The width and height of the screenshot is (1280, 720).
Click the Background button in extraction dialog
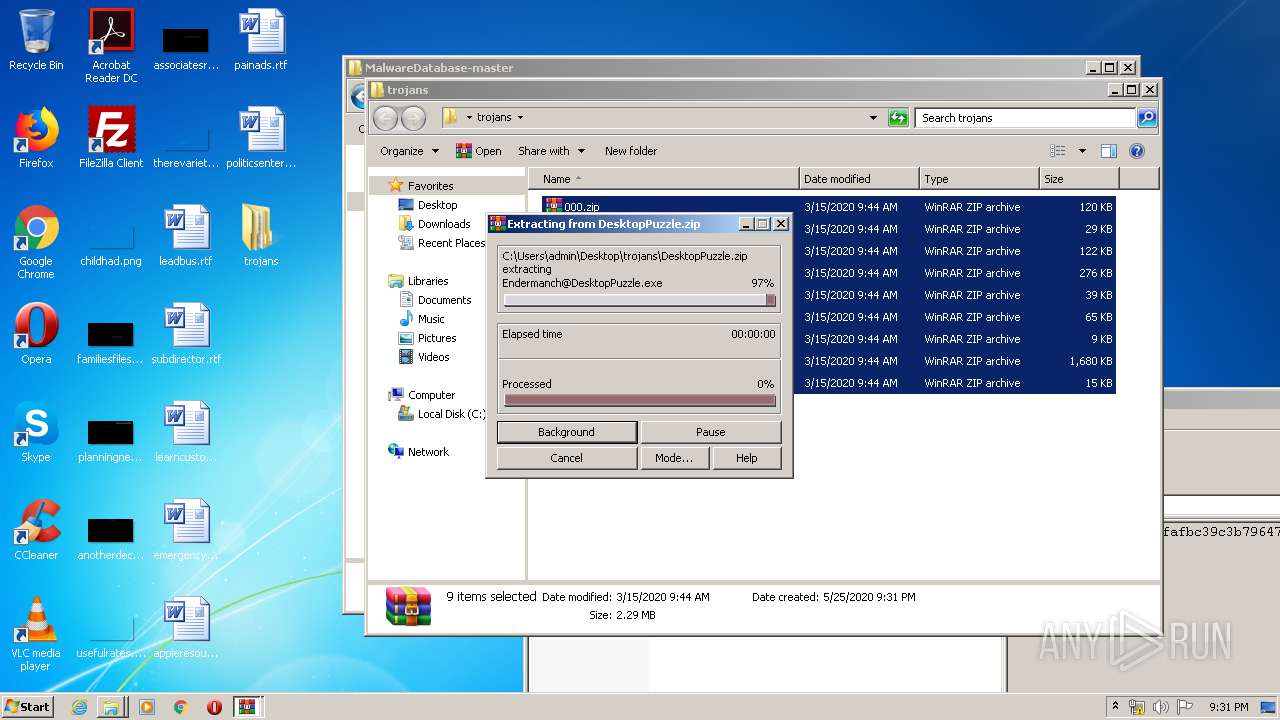coord(566,432)
